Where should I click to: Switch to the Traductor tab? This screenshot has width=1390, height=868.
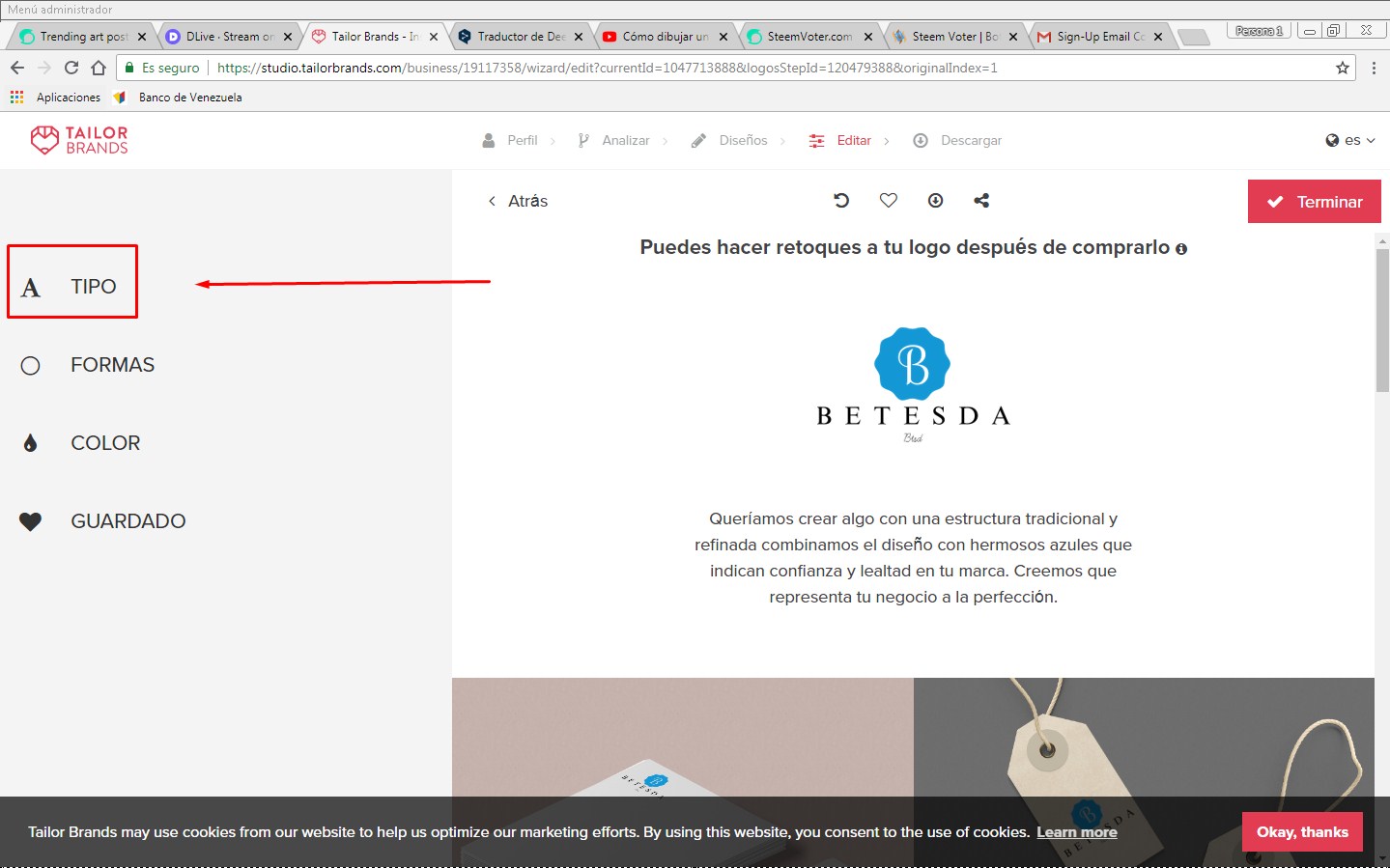pyautogui.click(x=521, y=37)
